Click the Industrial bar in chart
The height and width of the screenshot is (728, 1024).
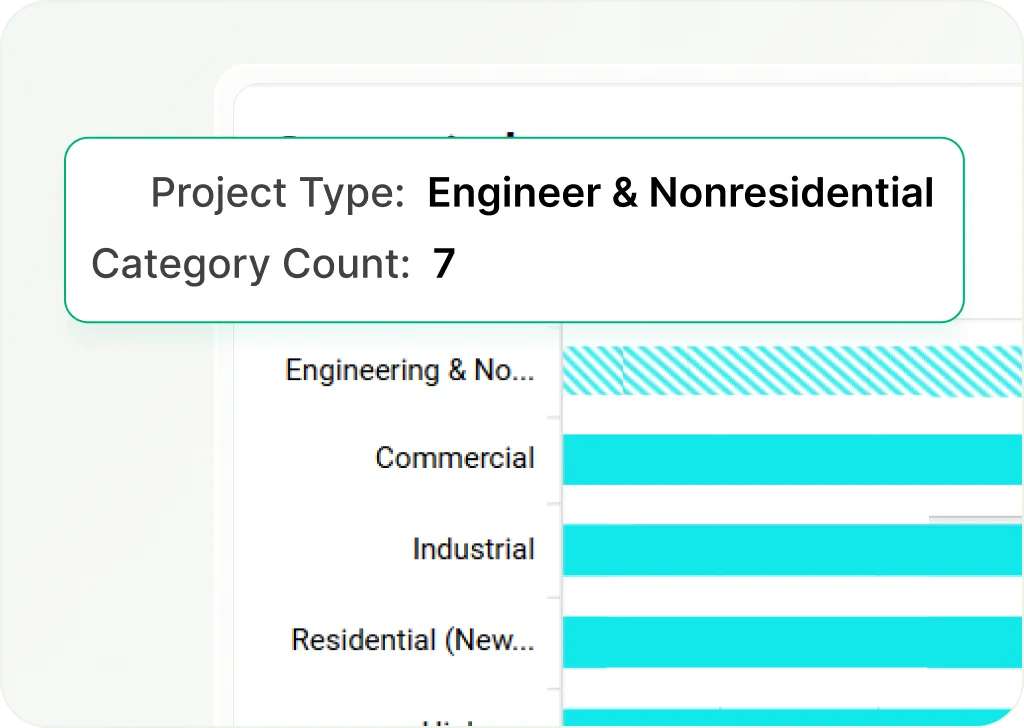792,550
